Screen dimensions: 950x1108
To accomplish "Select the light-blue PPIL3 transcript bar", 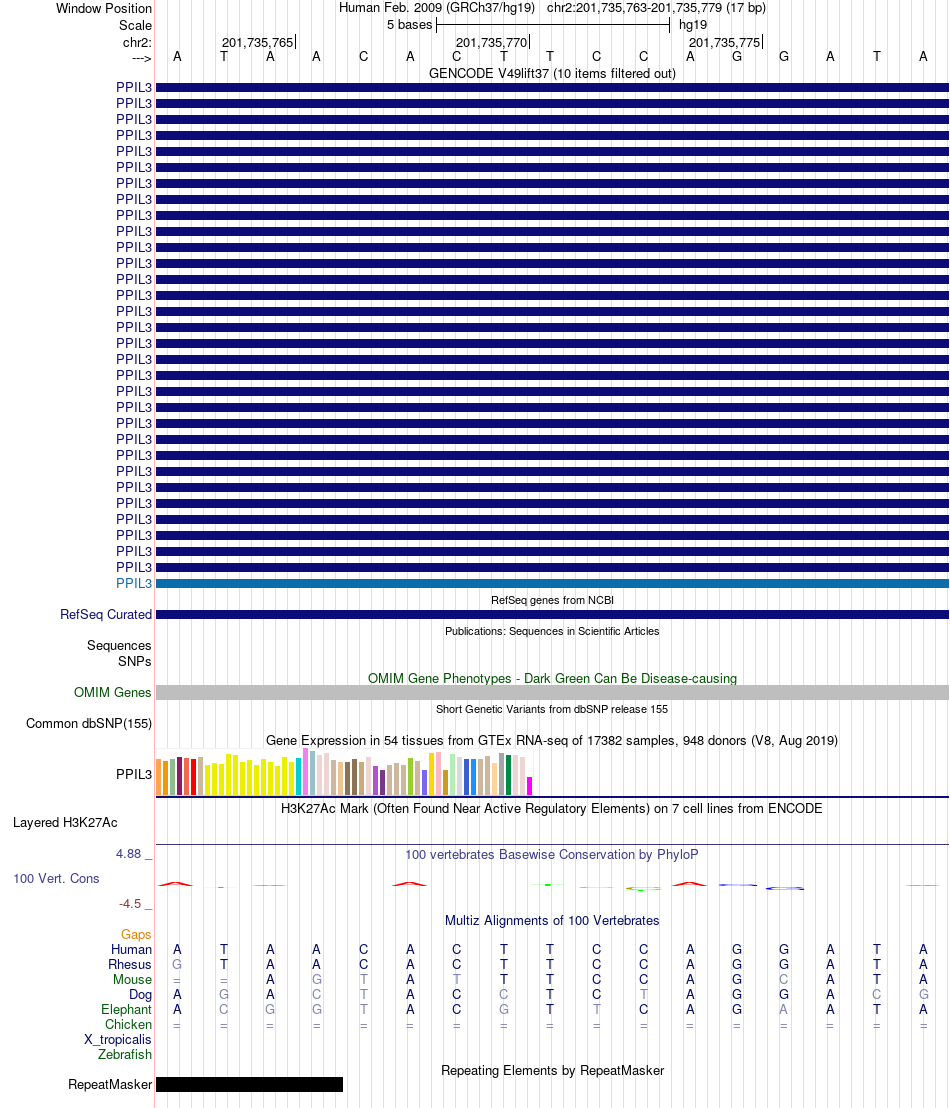I will click(x=552, y=584).
